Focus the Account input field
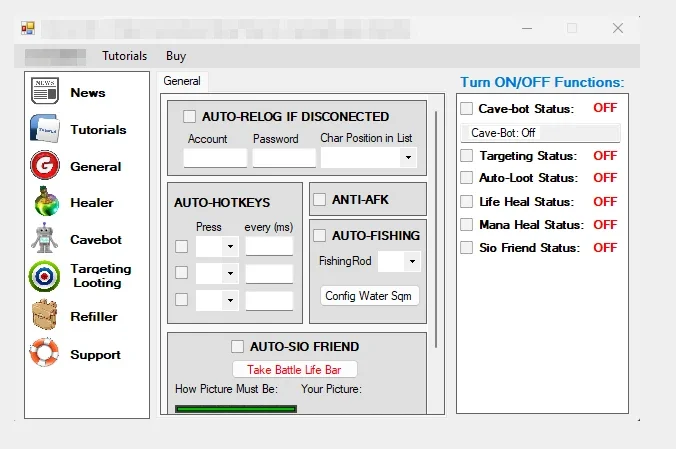Screen dimensions: 676x449 click(215, 158)
